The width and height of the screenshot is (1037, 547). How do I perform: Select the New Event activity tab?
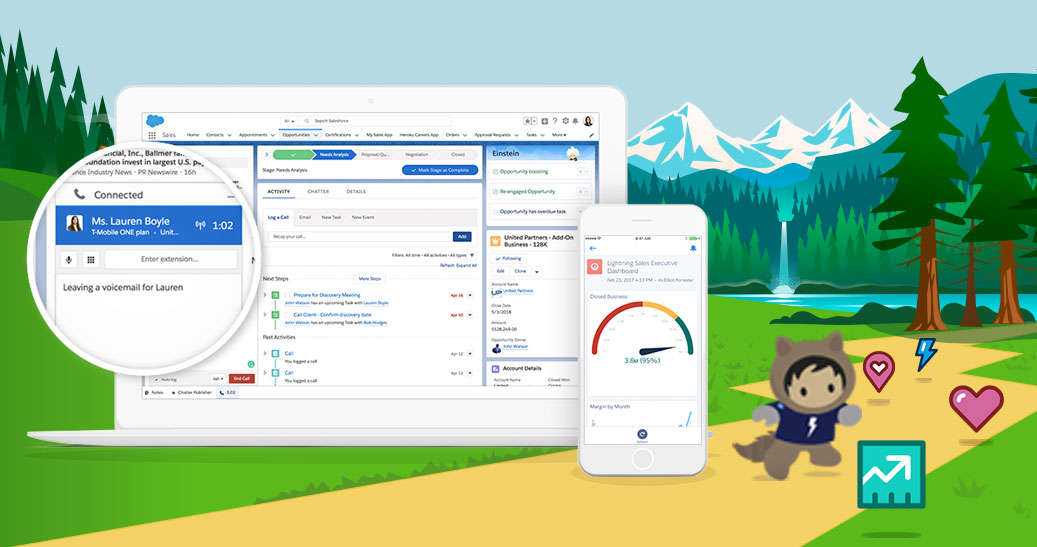(362, 217)
